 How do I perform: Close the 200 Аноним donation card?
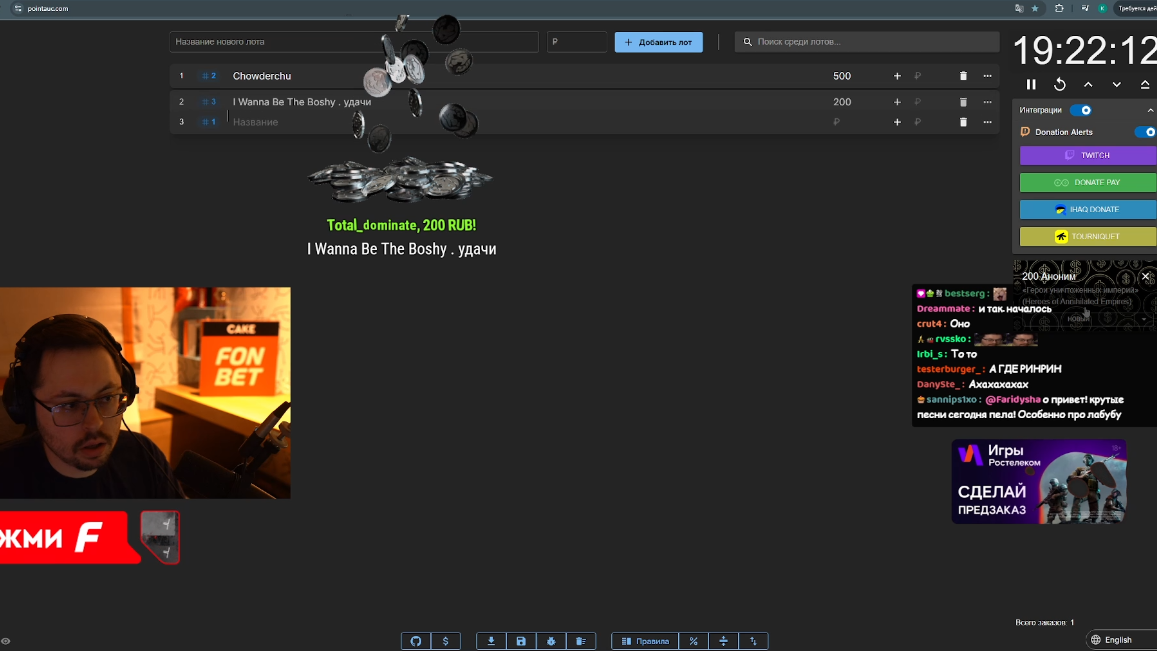pyautogui.click(x=1145, y=276)
